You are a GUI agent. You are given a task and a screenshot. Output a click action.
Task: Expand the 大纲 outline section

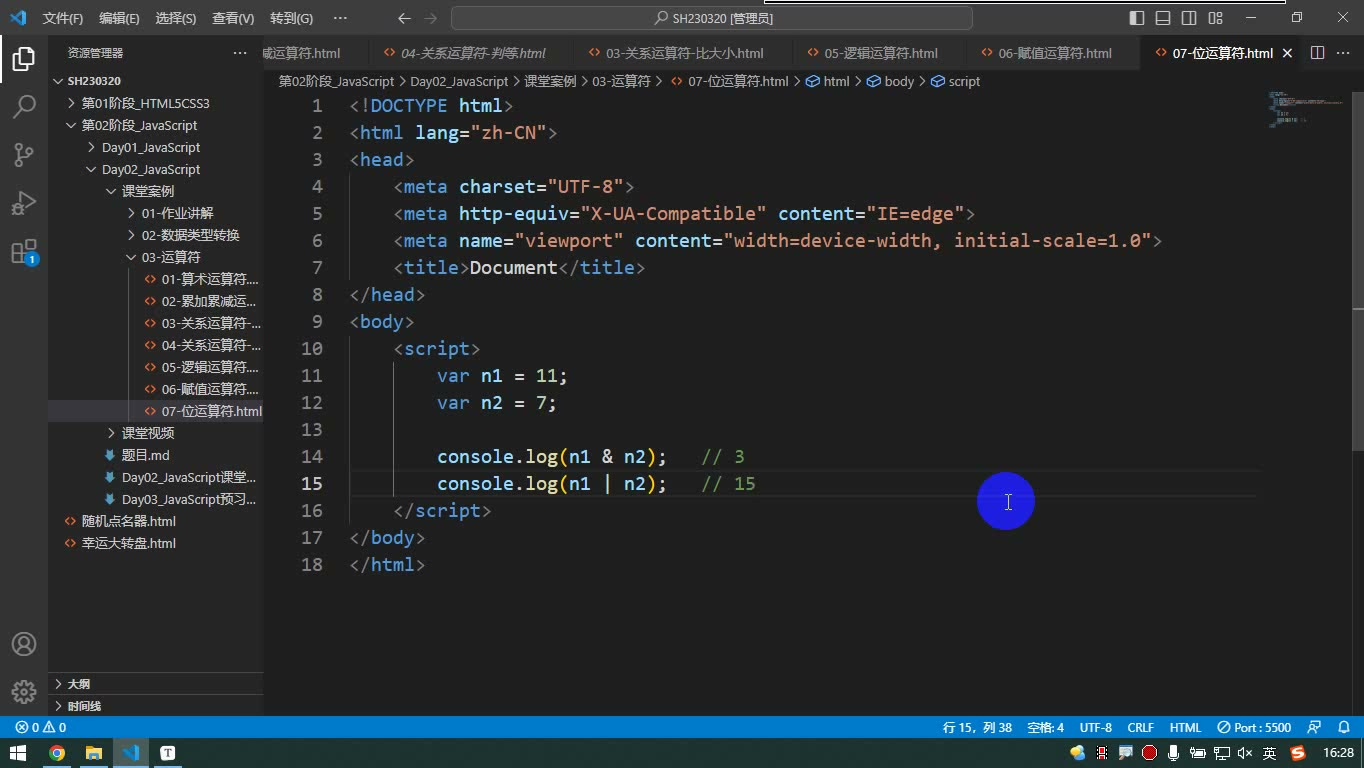(x=156, y=684)
